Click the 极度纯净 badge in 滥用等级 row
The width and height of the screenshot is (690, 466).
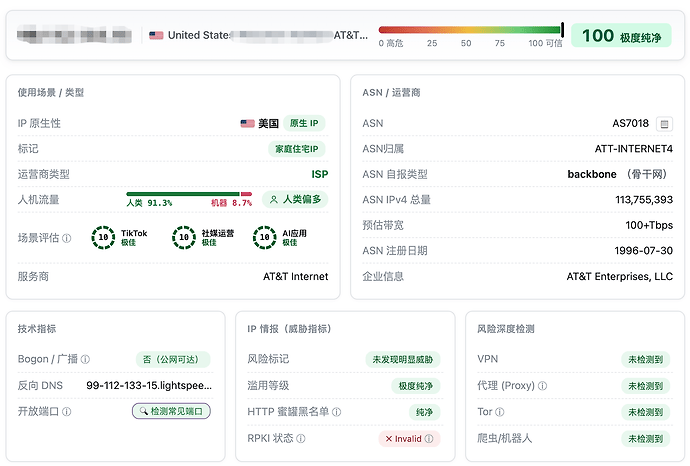[416, 386]
